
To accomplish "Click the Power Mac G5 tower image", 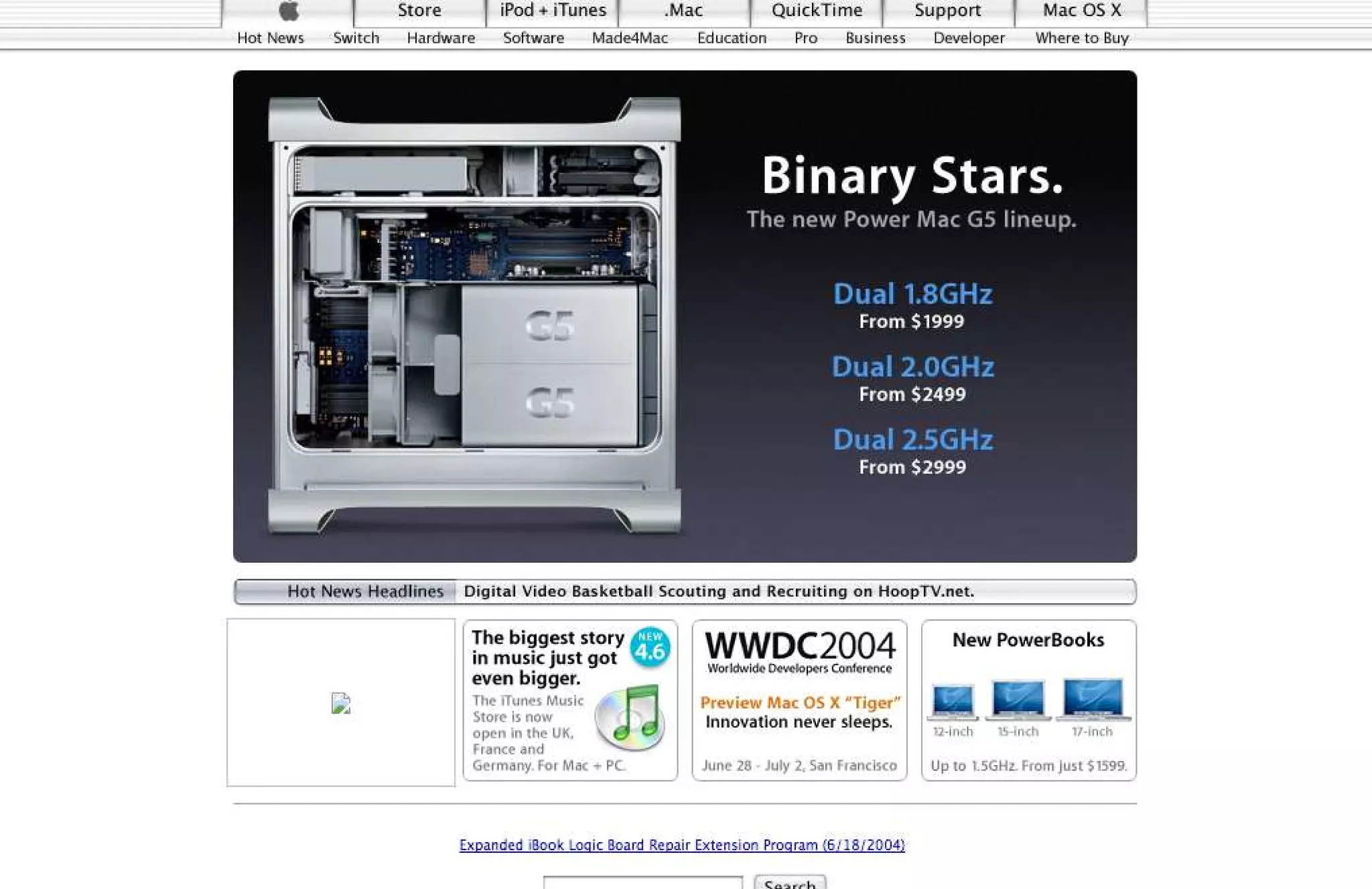I will tap(474, 315).
